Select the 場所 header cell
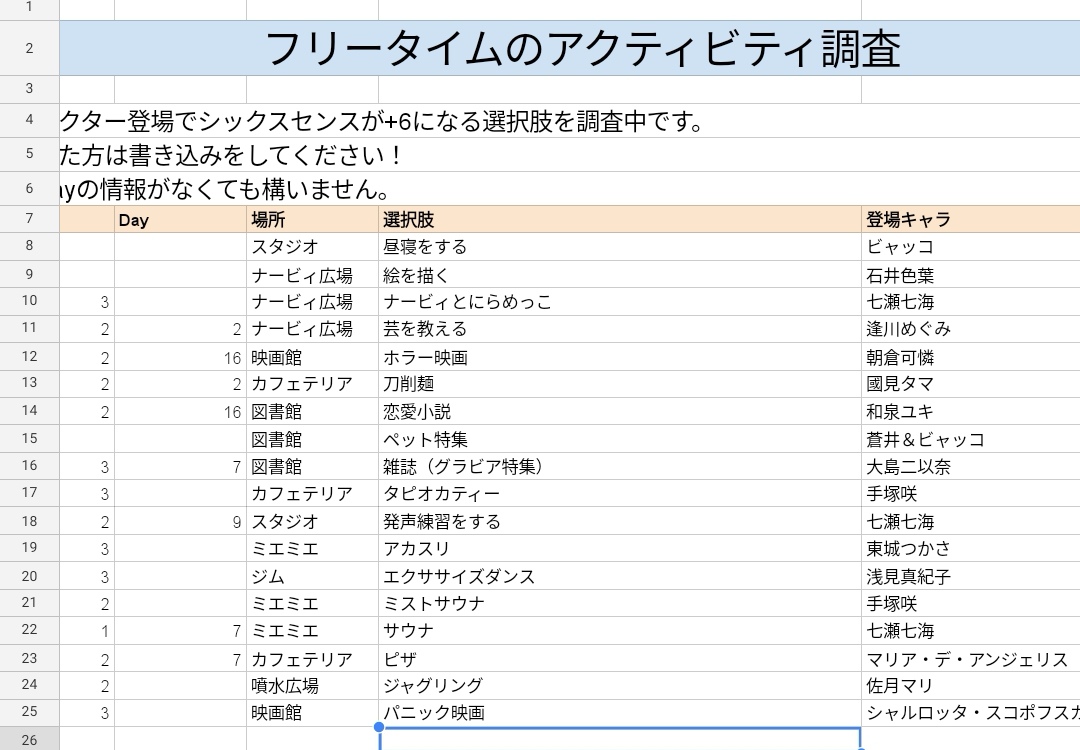The width and height of the screenshot is (1080, 750). coord(312,220)
